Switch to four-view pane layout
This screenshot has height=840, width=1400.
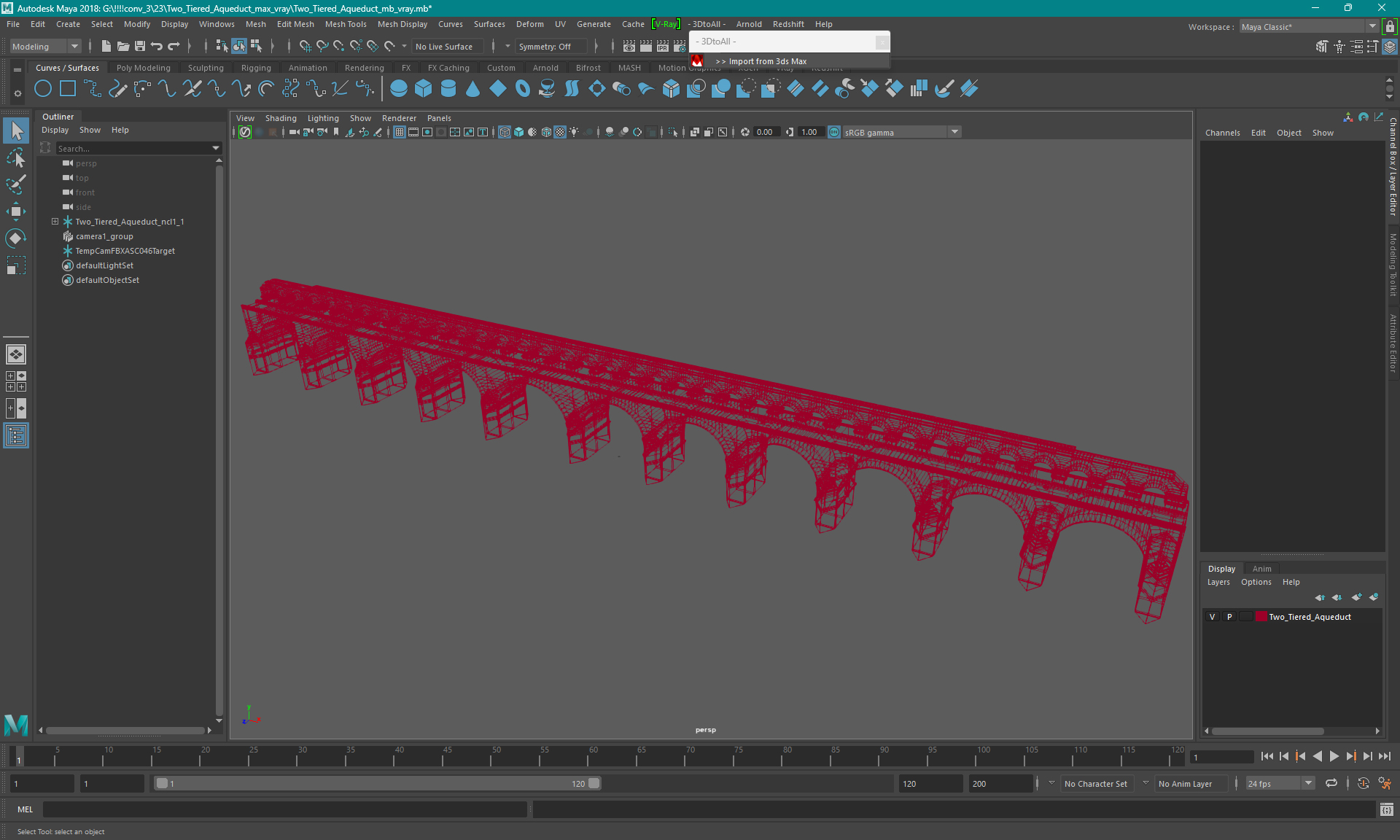[x=16, y=381]
